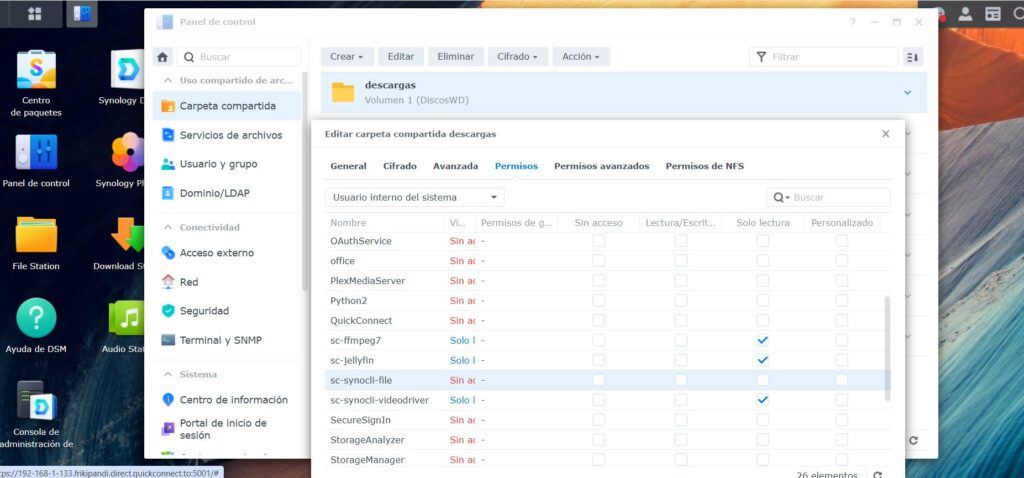
Task: Click the Eliminar button
Action: point(455,57)
